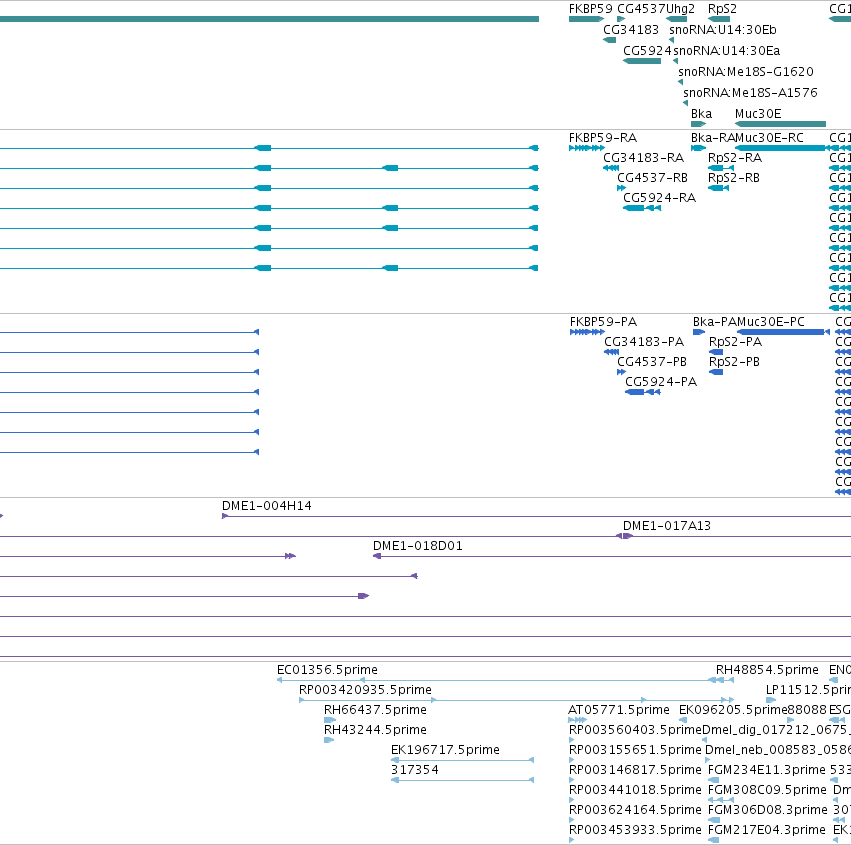Click the FGM217E04.3prime EST label

pos(767,830)
